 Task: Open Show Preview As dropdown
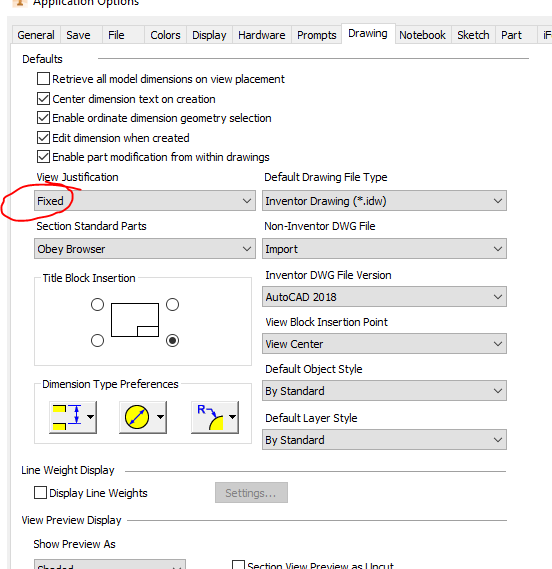click(x=110, y=565)
